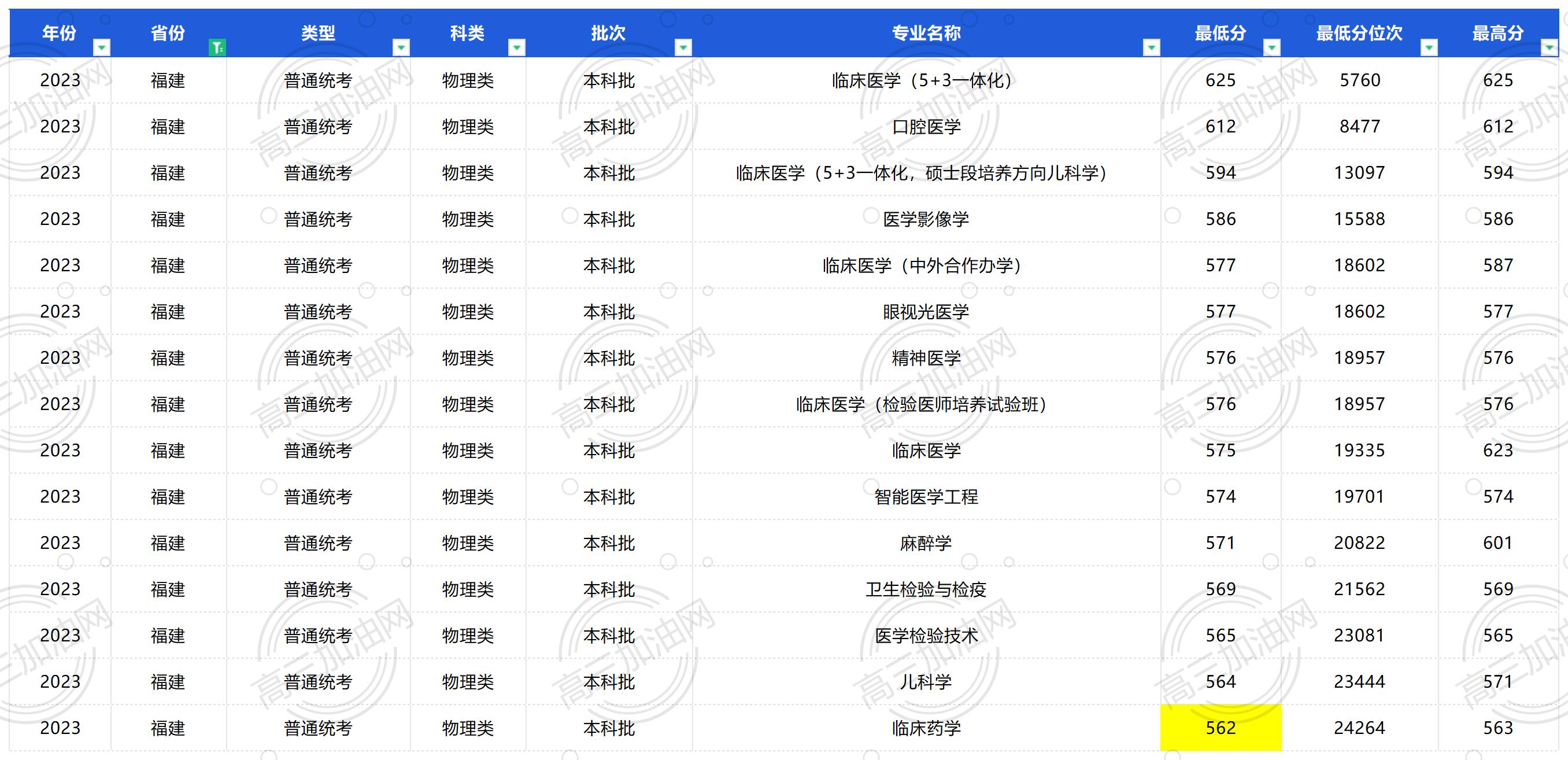Click 本科批 in the 精神医学 row
Screen dimensions: 1568x760
(x=609, y=358)
